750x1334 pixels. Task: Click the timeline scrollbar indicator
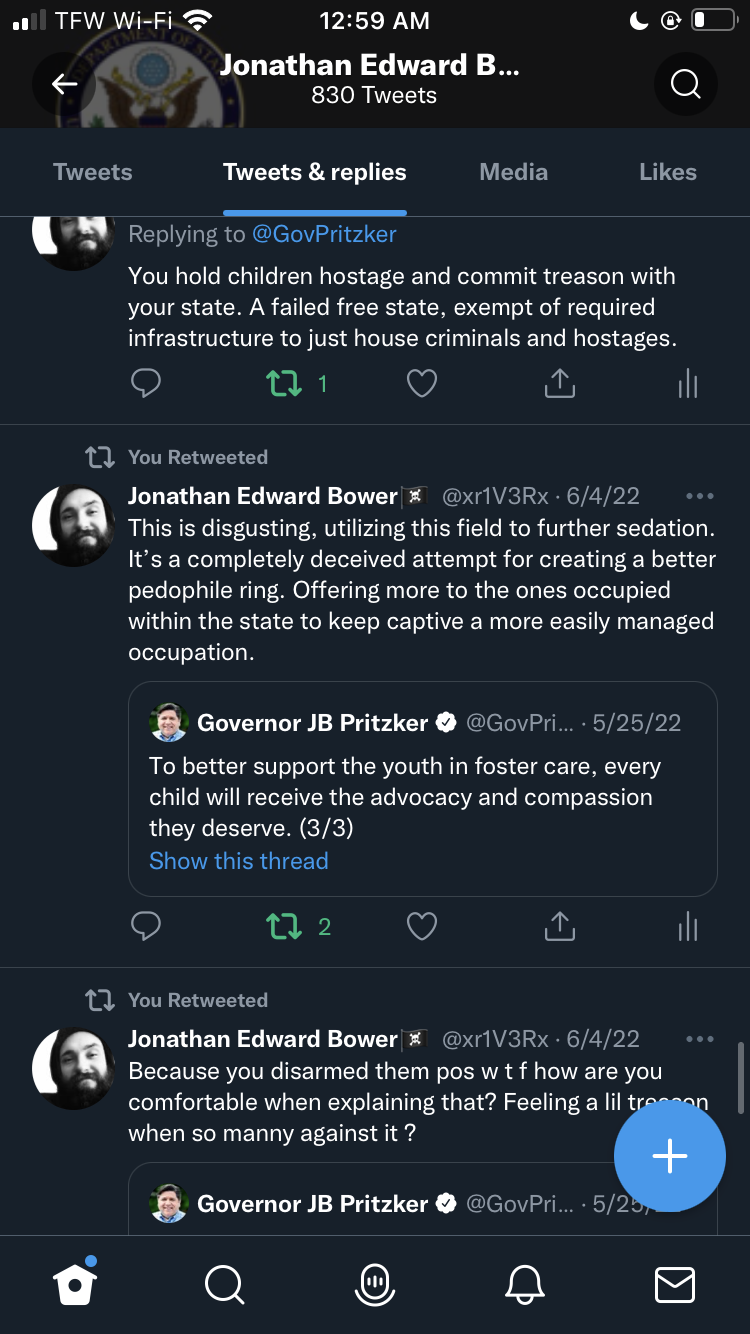(x=740, y=1076)
